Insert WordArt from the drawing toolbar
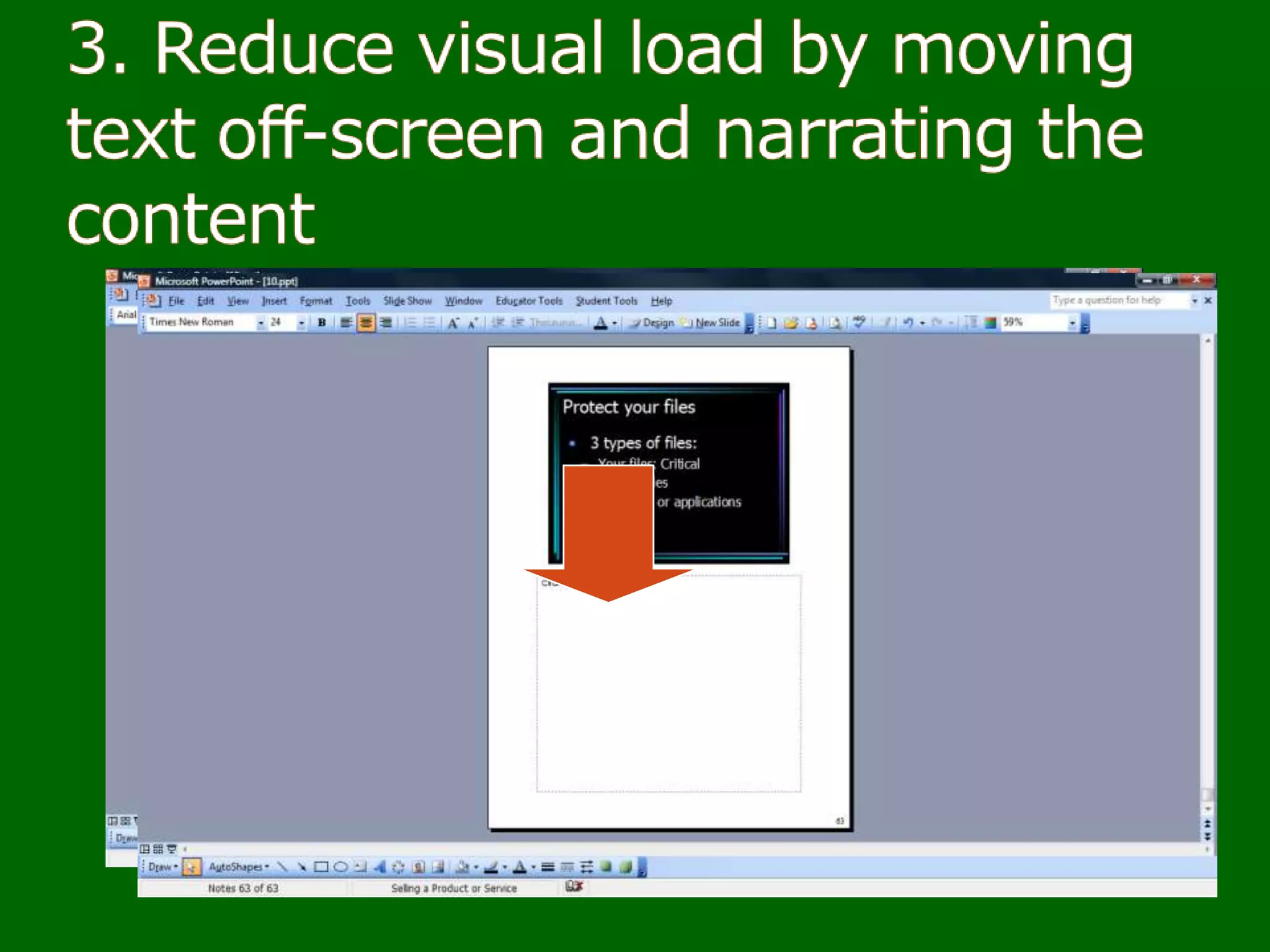1270x952 pixels. (x=380, y=866)
